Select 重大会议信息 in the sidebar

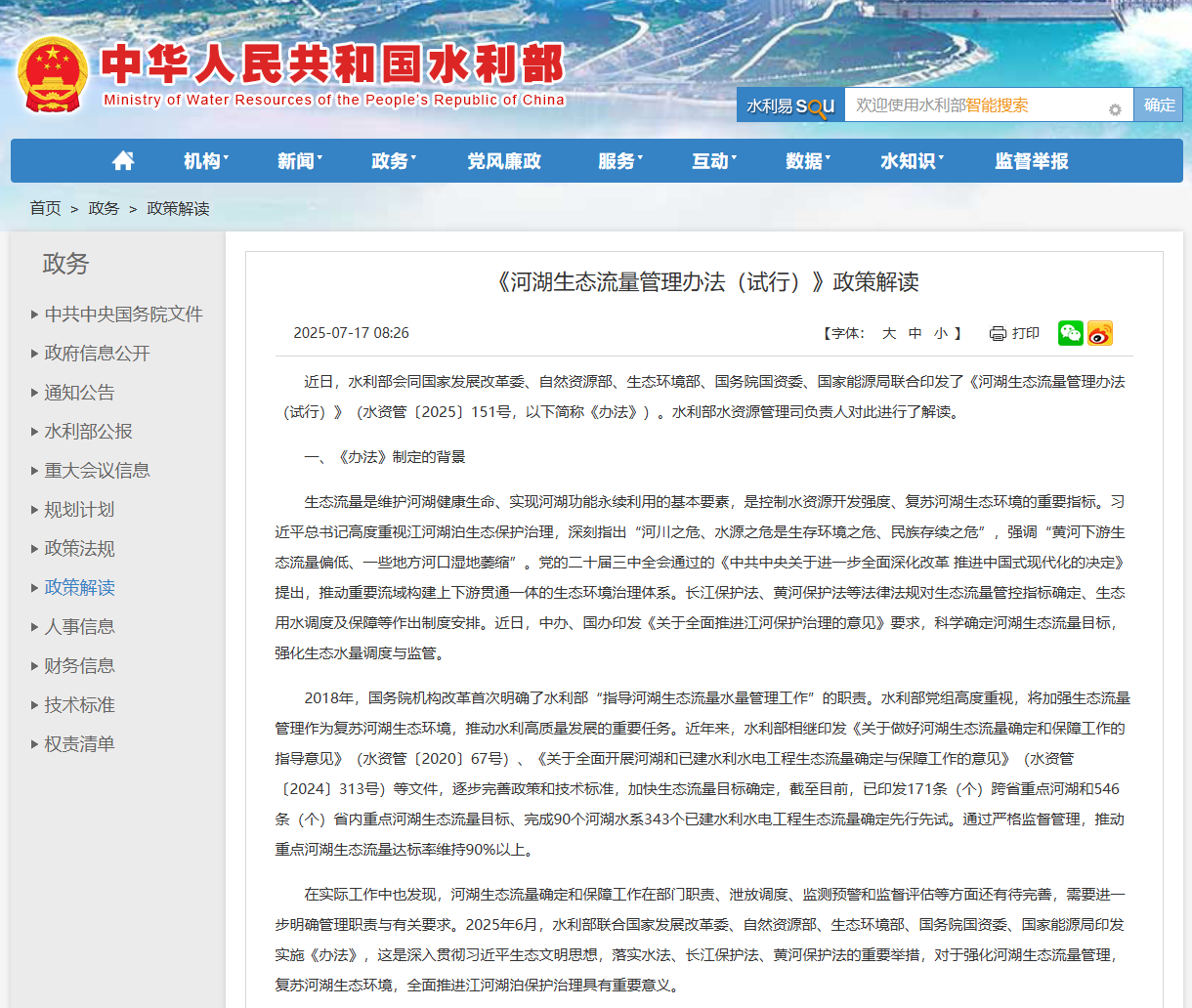tap(98, 471)
